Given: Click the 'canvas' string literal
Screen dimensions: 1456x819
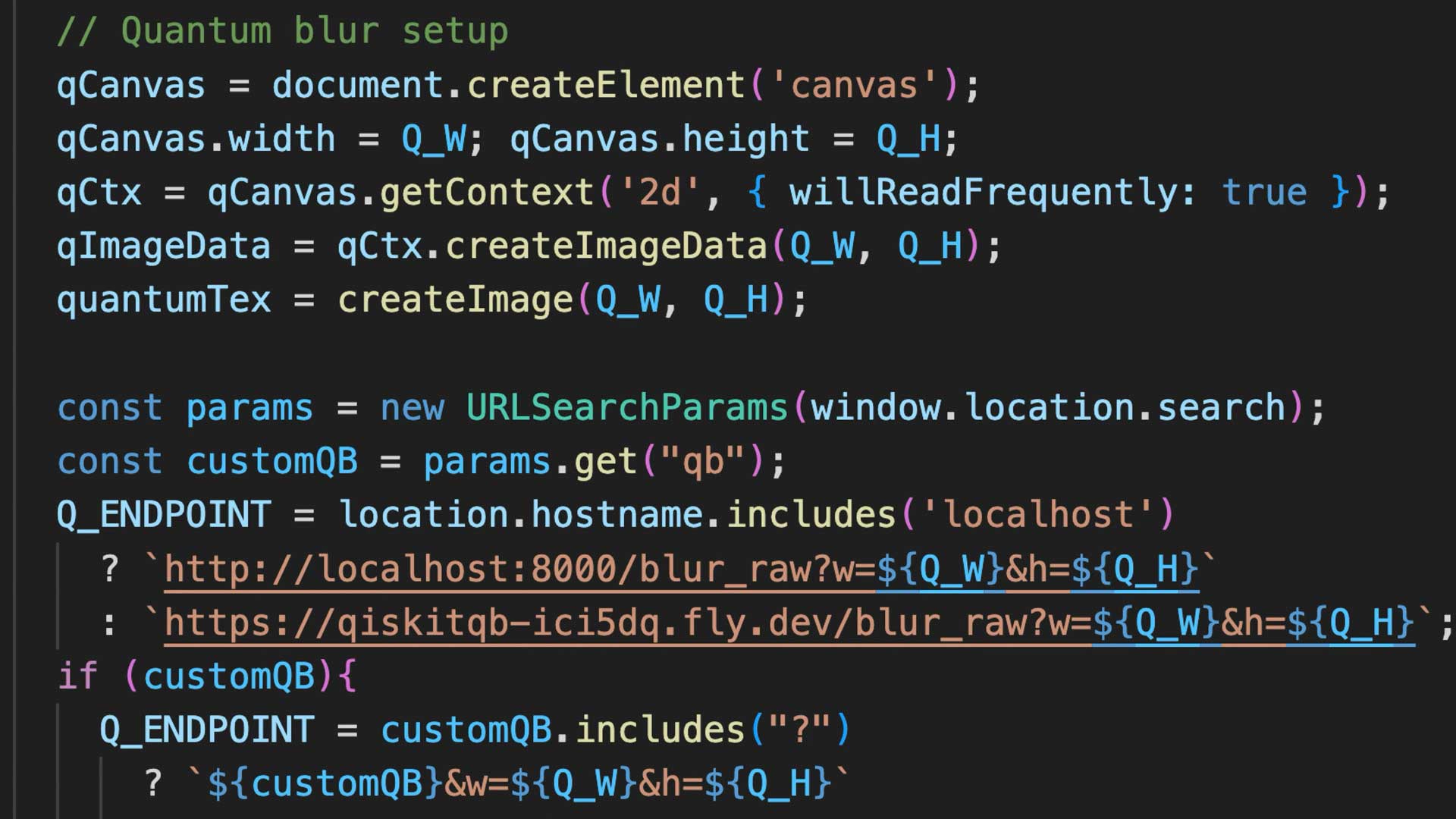Looking at the screenshot, I should point(854,85).
